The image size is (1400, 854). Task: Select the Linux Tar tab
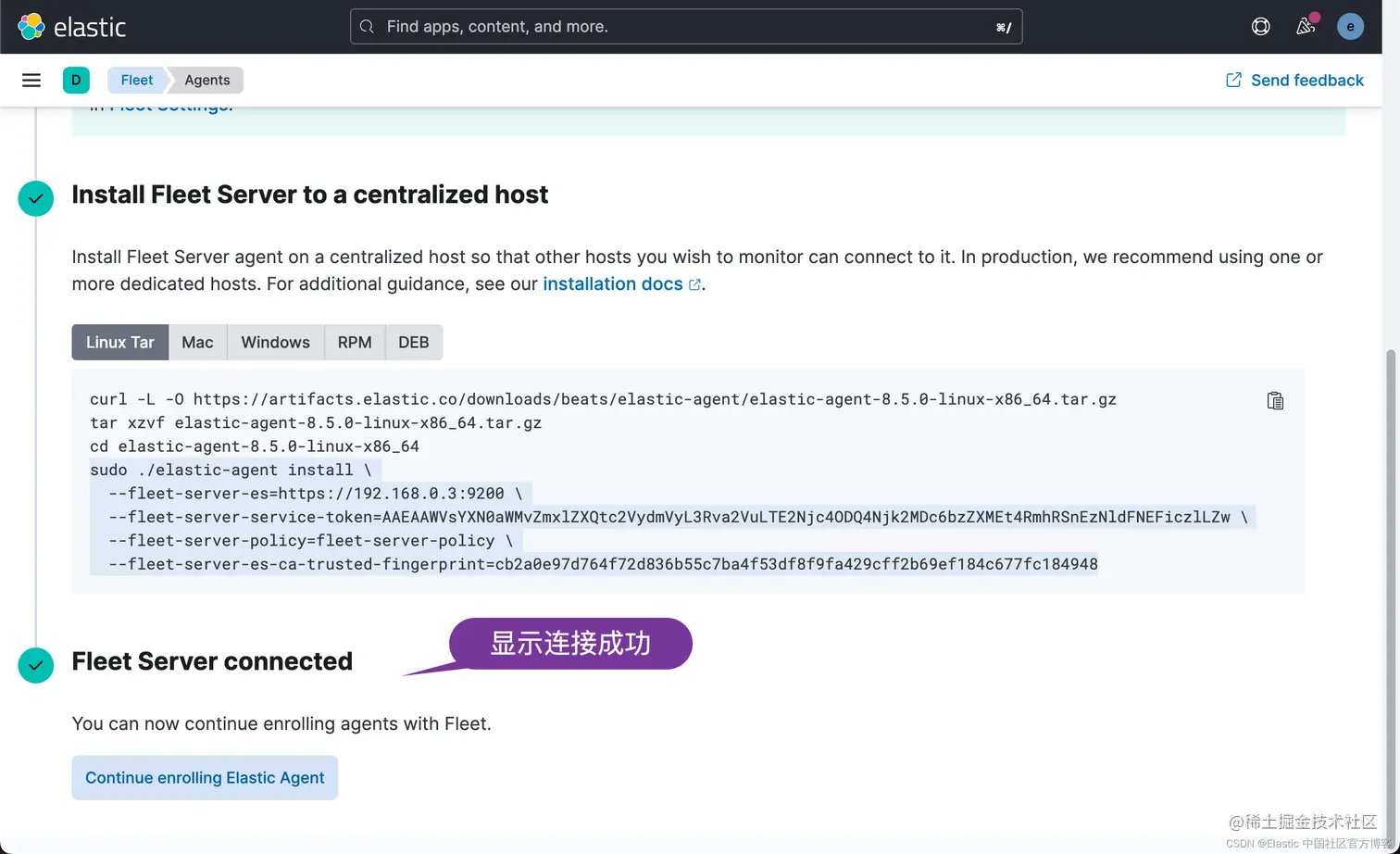[120, 342]
